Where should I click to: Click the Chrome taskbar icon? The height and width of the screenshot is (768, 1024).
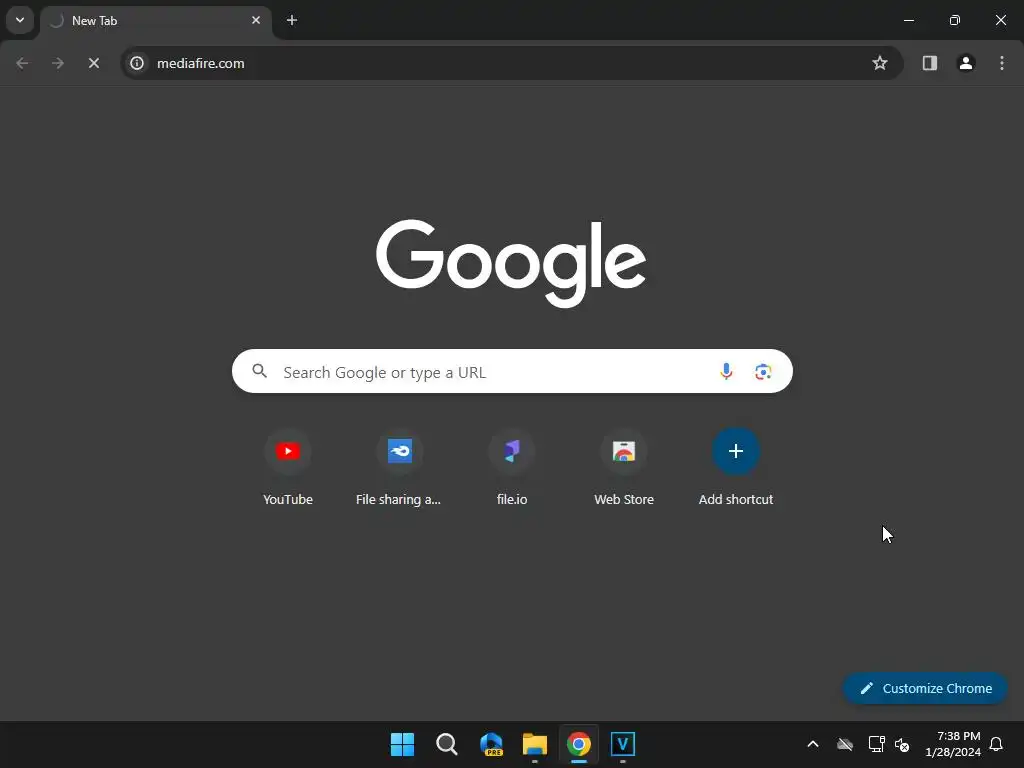[579, 744]
